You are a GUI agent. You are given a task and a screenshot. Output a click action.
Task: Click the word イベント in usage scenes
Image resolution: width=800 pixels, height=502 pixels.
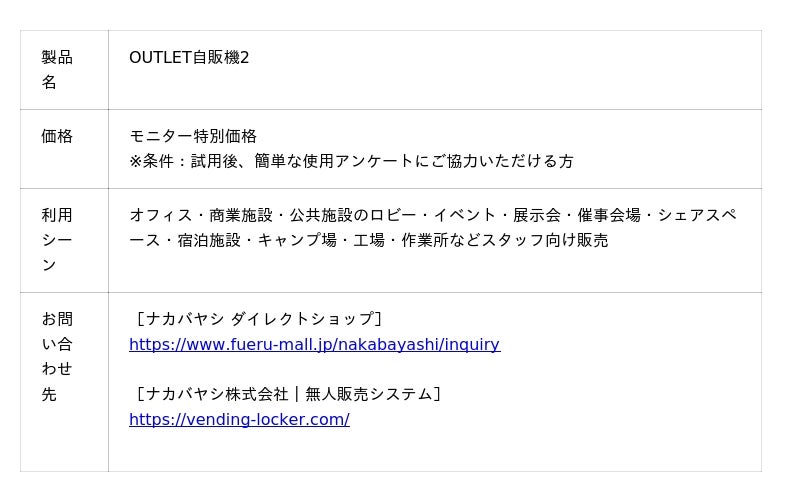pos(465,215)
